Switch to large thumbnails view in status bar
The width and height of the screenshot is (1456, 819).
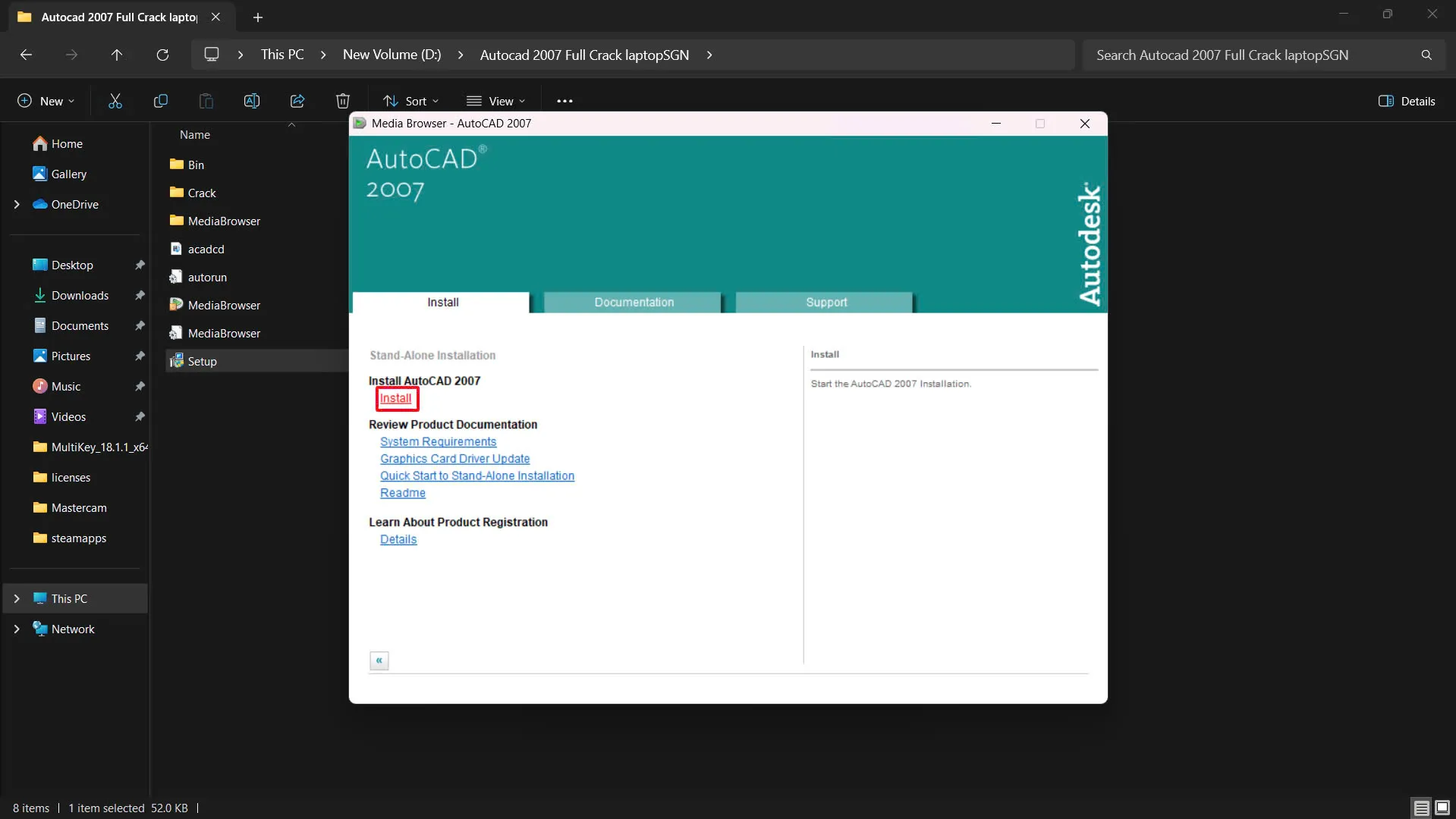tap(1442, 808)
